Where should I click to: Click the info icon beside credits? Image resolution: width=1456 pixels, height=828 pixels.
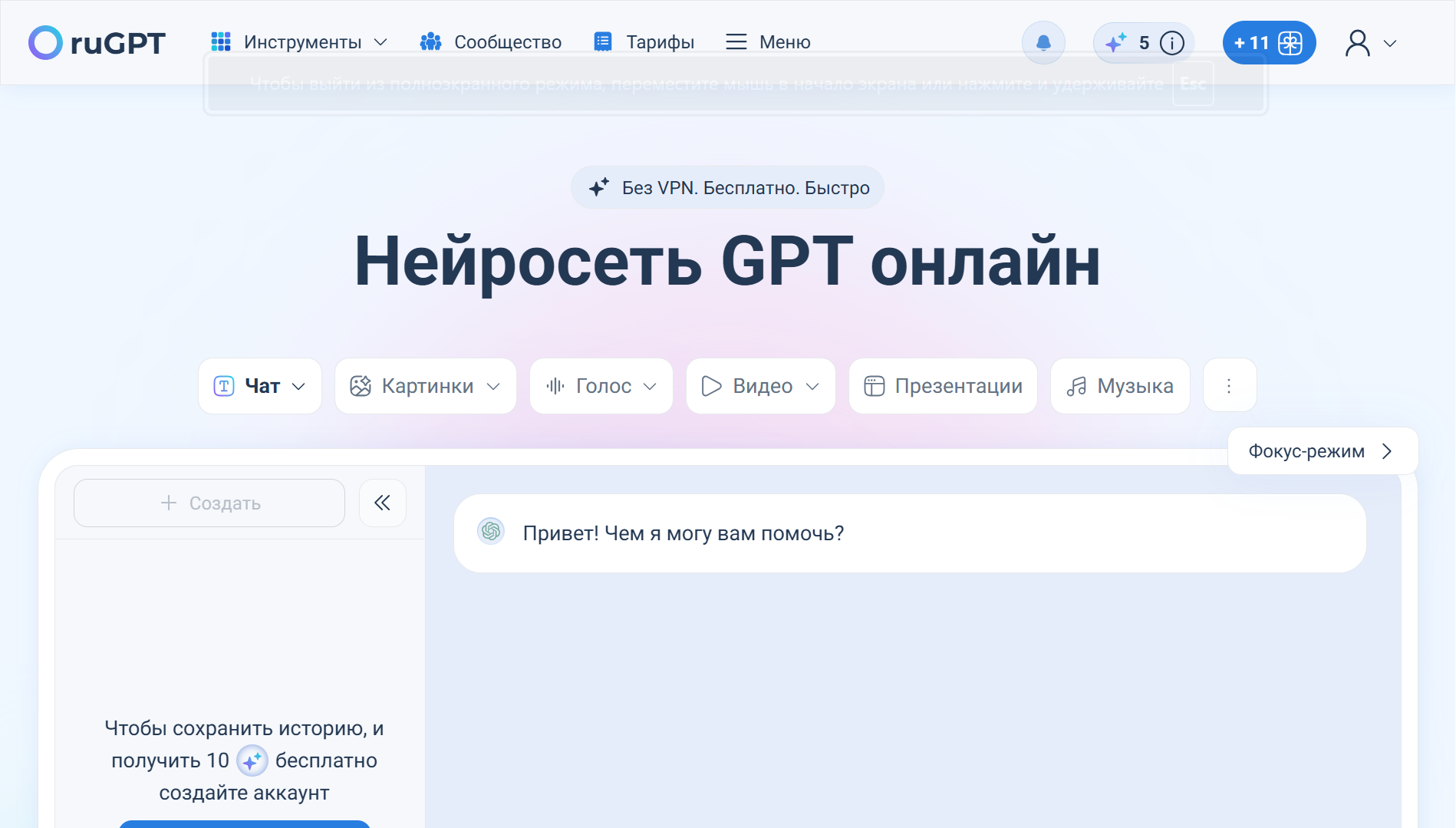point(1171,43)
